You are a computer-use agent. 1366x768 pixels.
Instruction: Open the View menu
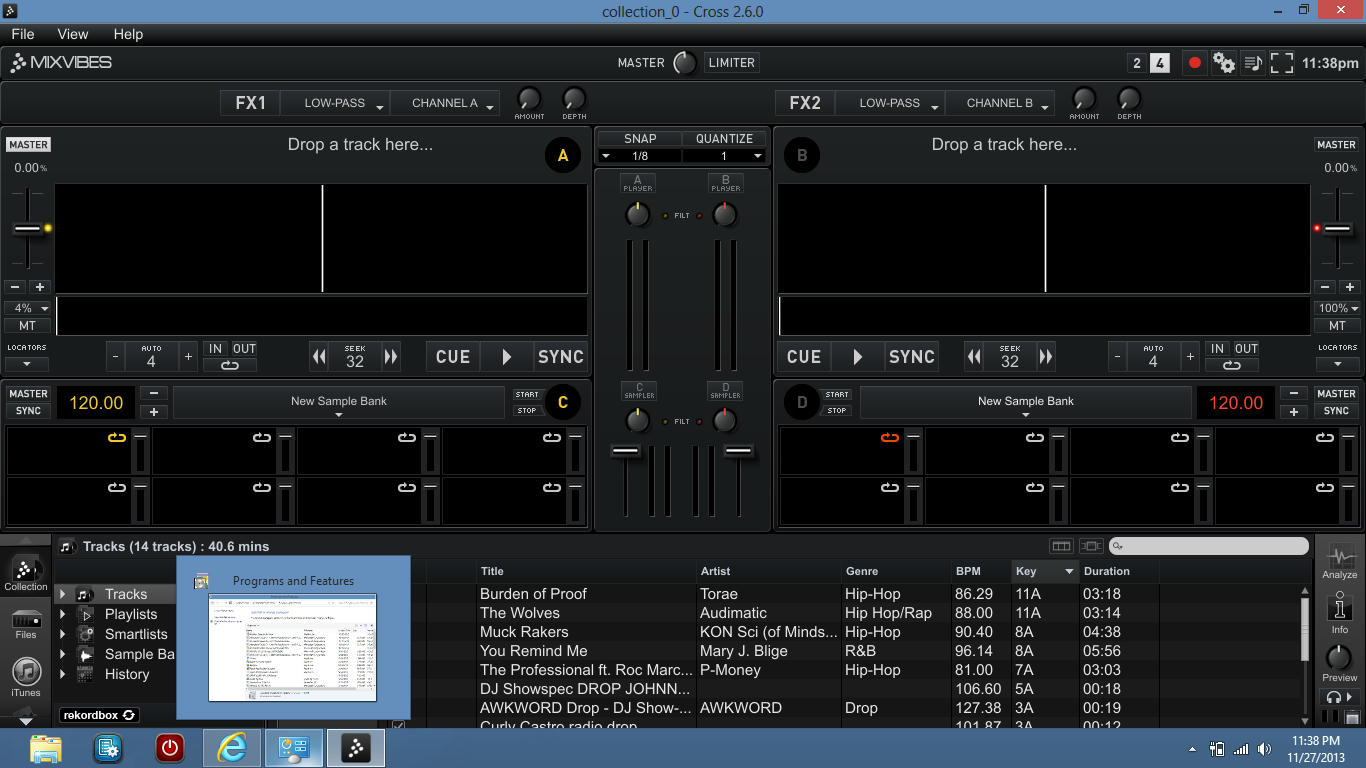(73, 34)
